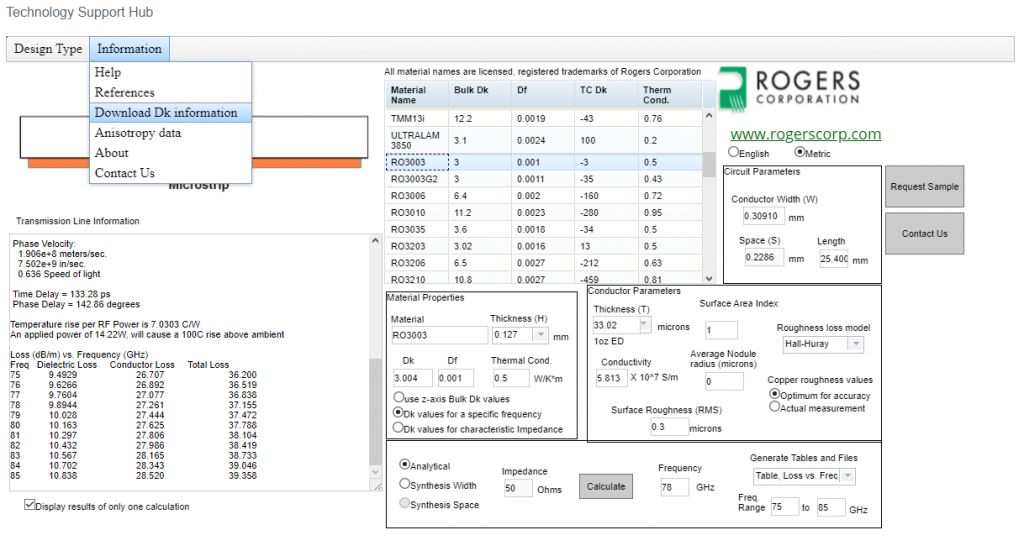Select Synthesis Space mode

coord(405,503)
